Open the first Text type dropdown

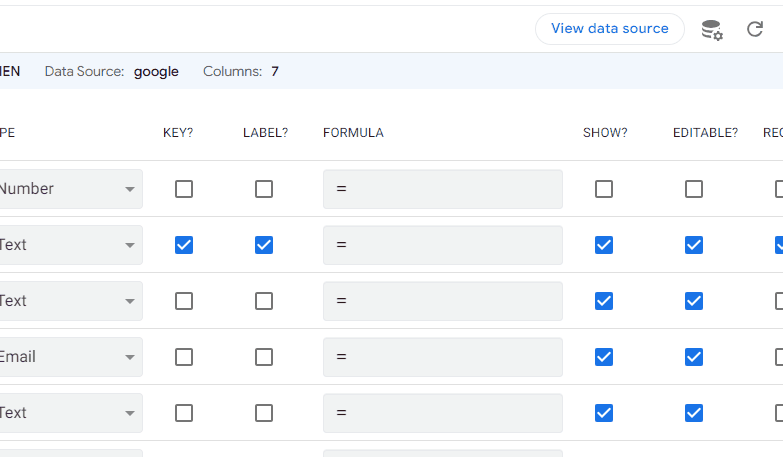point(70,245)
